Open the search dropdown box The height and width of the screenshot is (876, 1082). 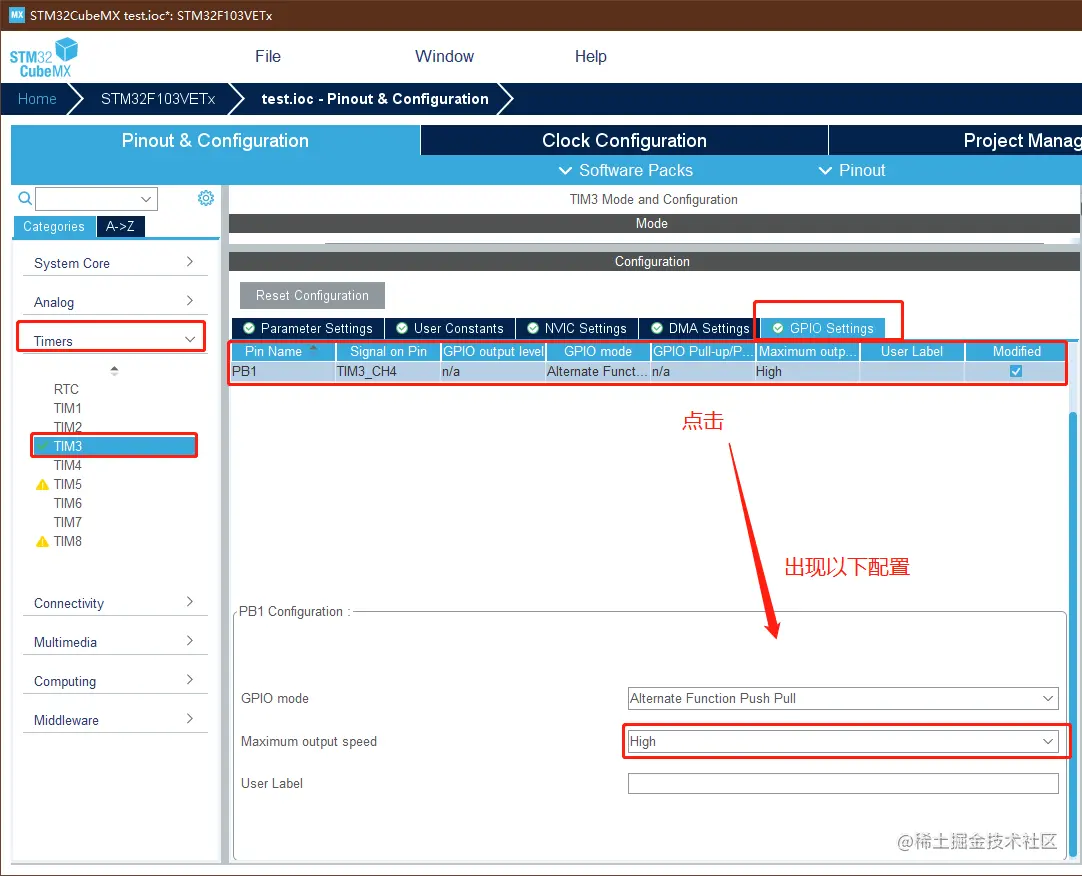coord(97,199)
